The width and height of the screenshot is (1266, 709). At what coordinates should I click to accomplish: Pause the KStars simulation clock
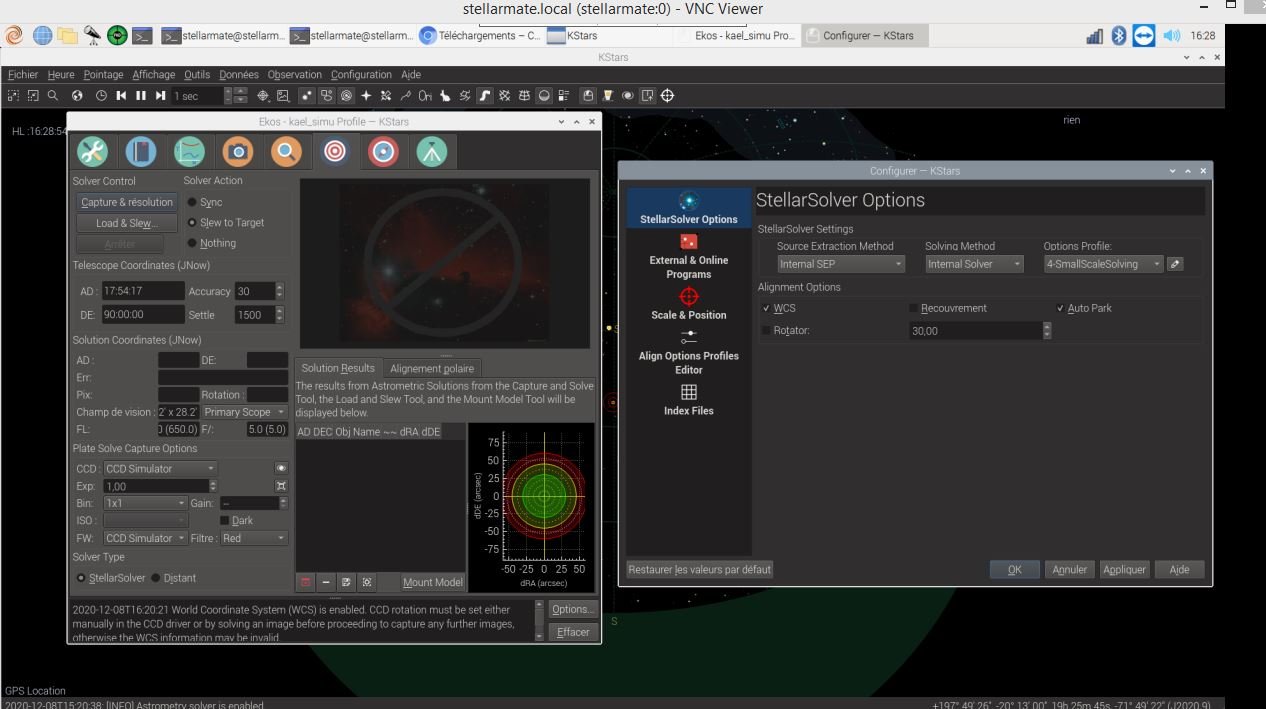tap(140, 96)
